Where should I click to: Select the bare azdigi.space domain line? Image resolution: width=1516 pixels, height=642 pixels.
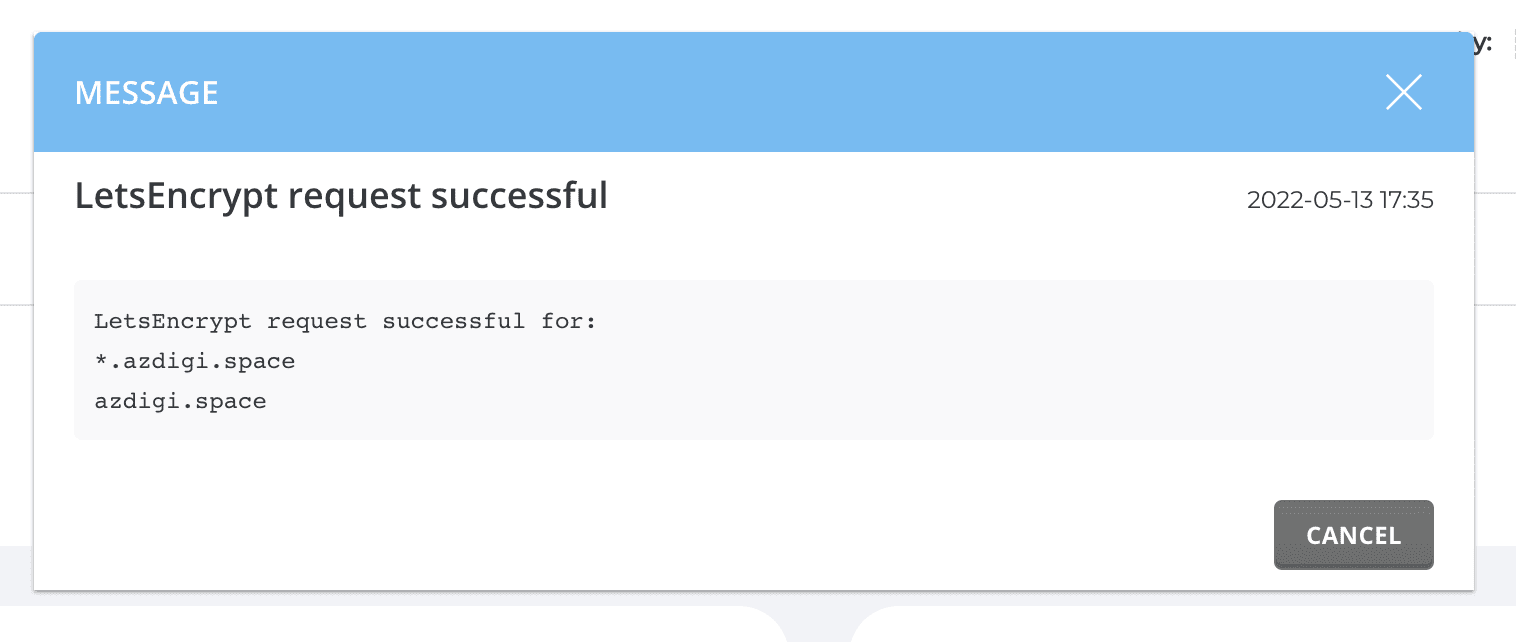[x=180, y=402]
